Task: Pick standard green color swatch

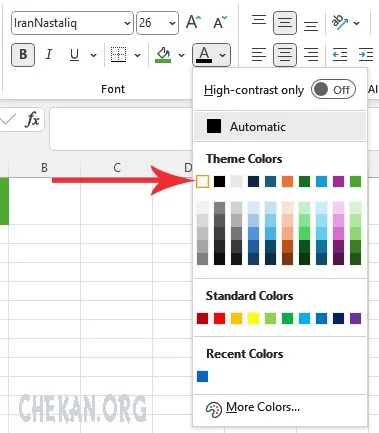Action: tap(287, 318)
